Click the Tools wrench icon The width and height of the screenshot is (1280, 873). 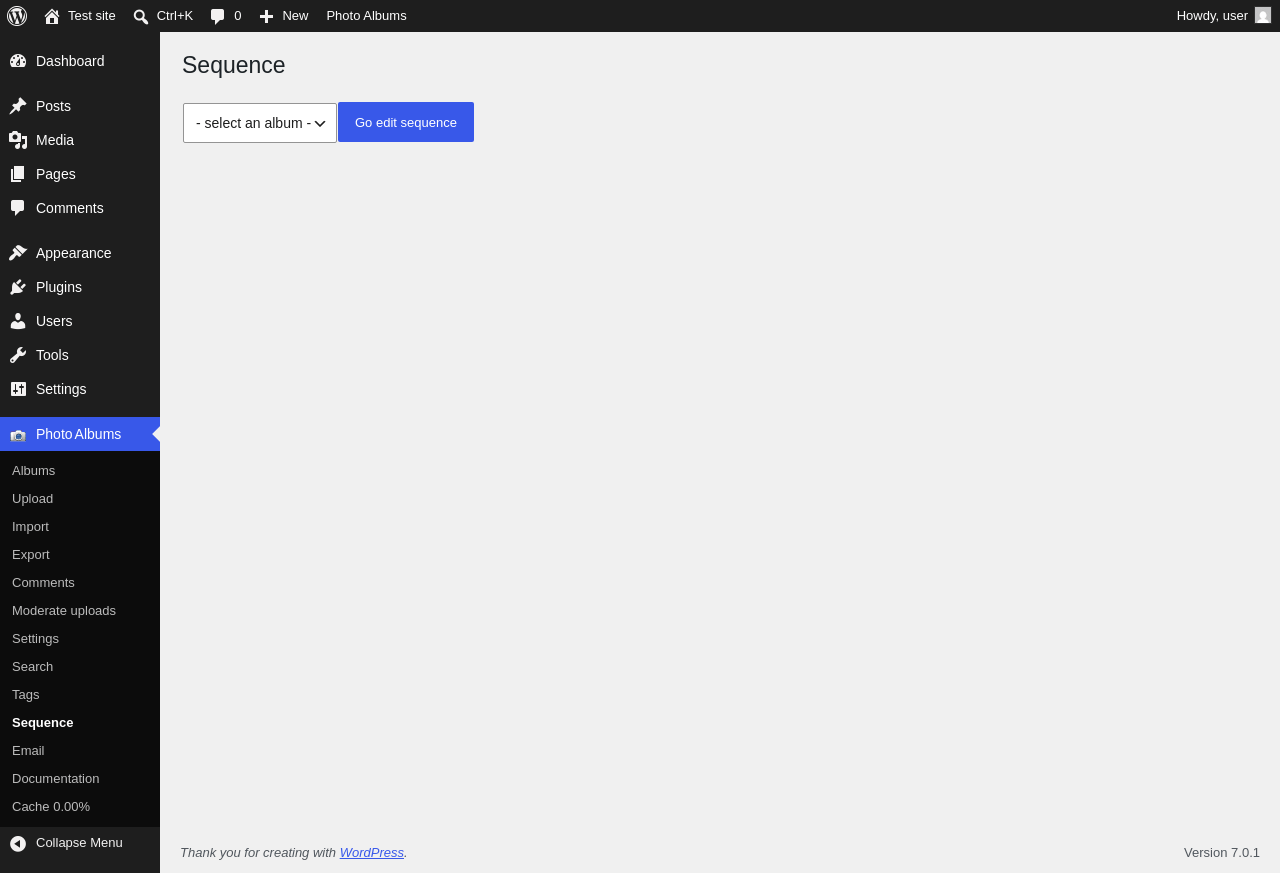pos(18,355)
